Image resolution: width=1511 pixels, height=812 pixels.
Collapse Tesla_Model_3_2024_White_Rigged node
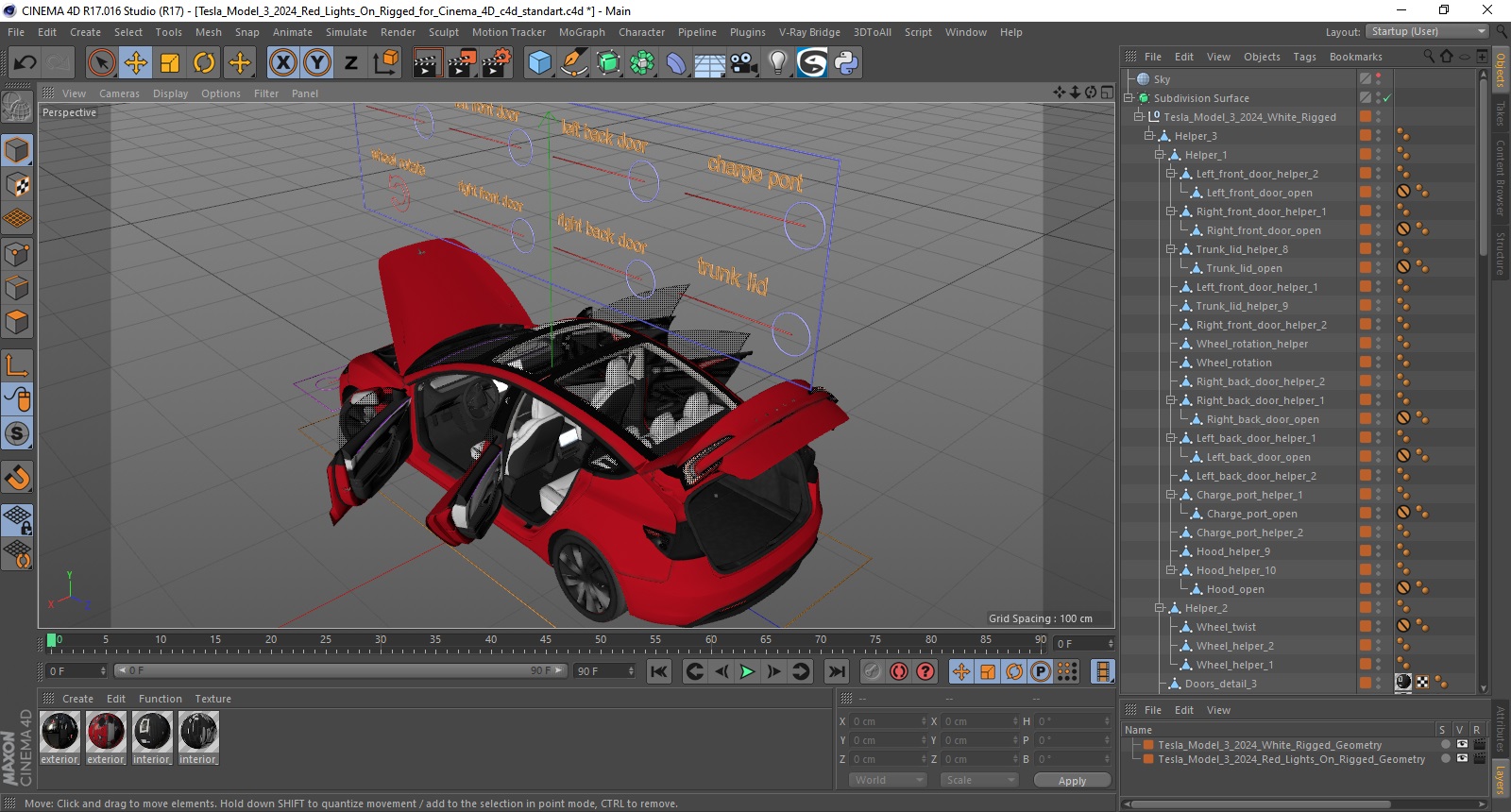1139,117
